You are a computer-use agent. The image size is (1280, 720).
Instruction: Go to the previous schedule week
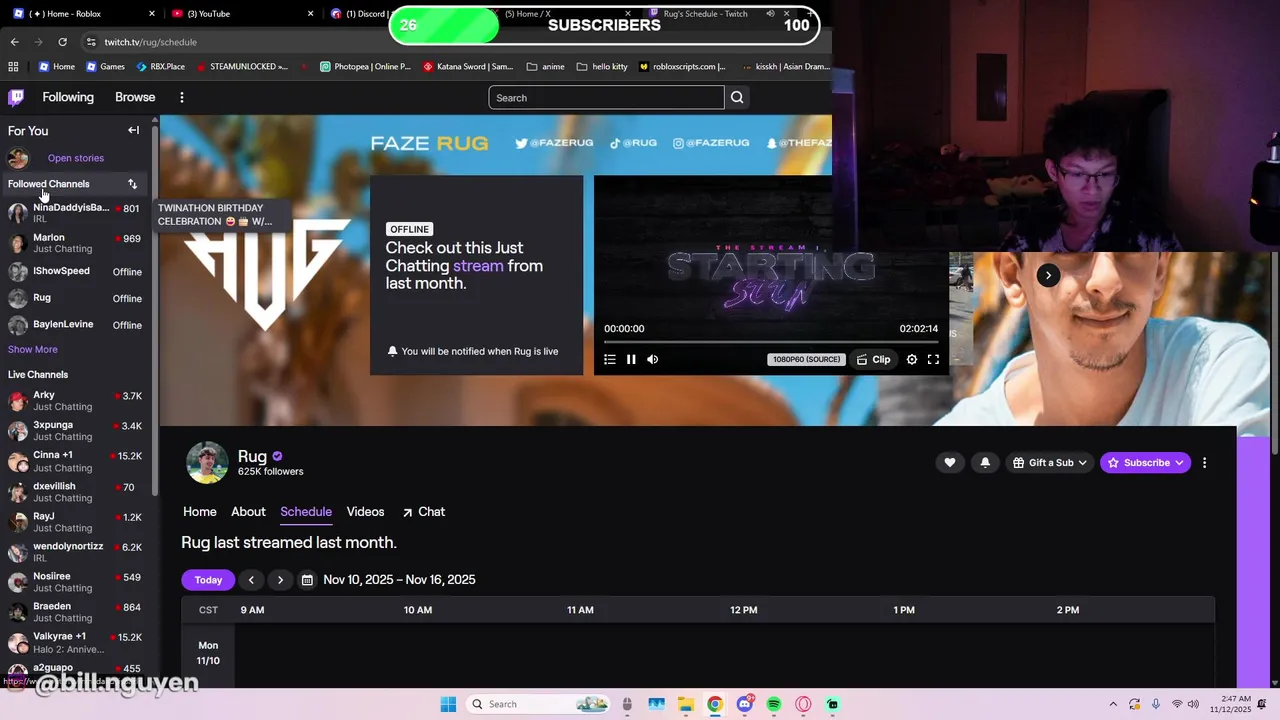(251, 580)
